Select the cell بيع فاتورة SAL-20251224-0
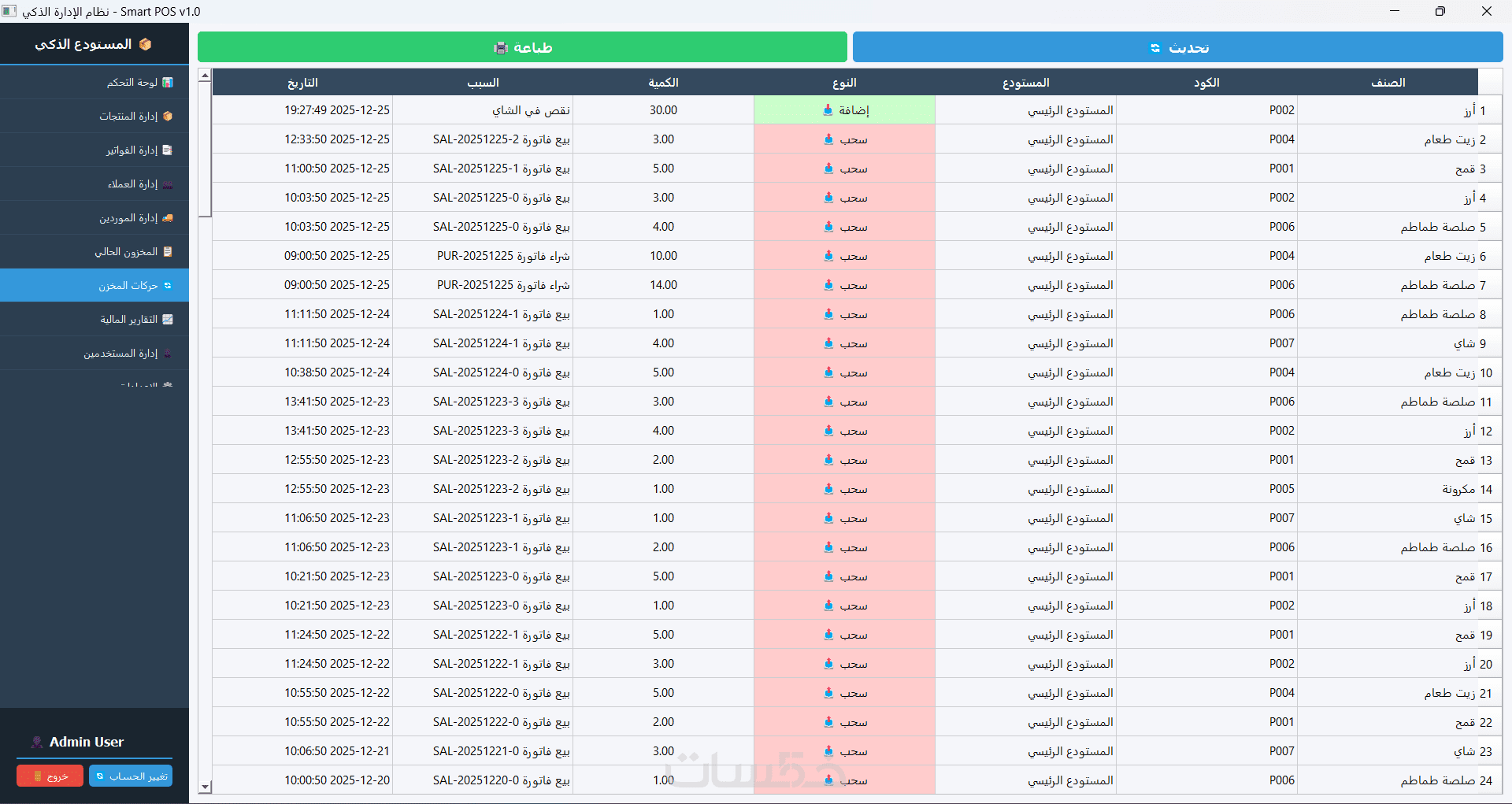The image size is (1512, 804). pyautogui.click(x=483, y=372)
